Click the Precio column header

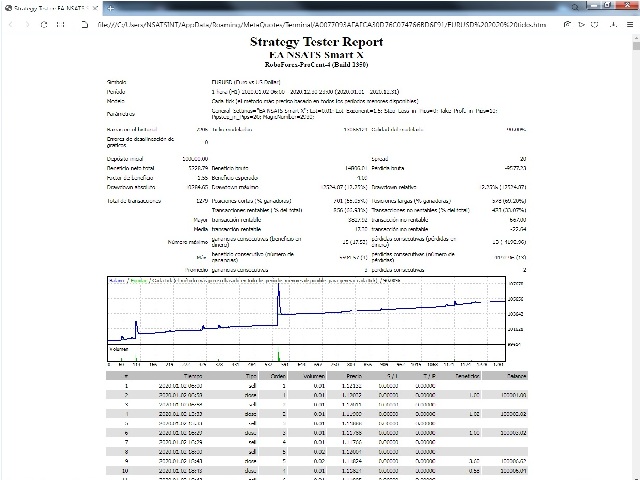point(354,376)
